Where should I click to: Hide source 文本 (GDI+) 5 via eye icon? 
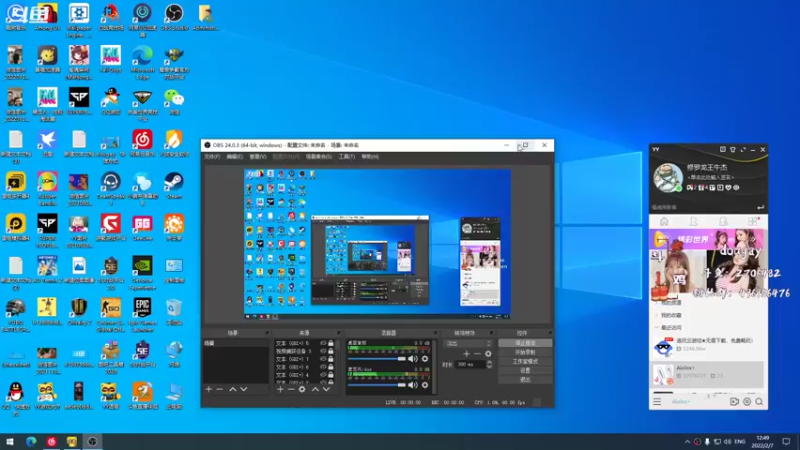pyautogui.click(x=322, y=343)
